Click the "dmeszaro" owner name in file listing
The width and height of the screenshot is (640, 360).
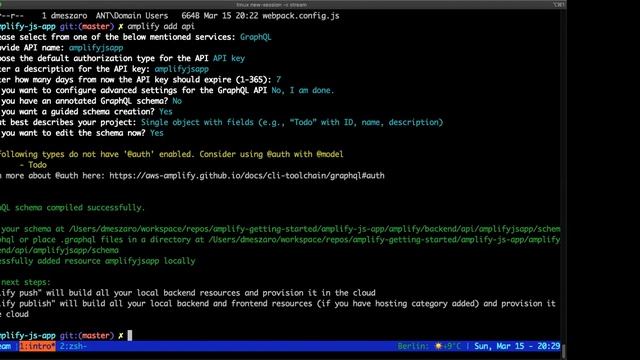pos(69,16)
